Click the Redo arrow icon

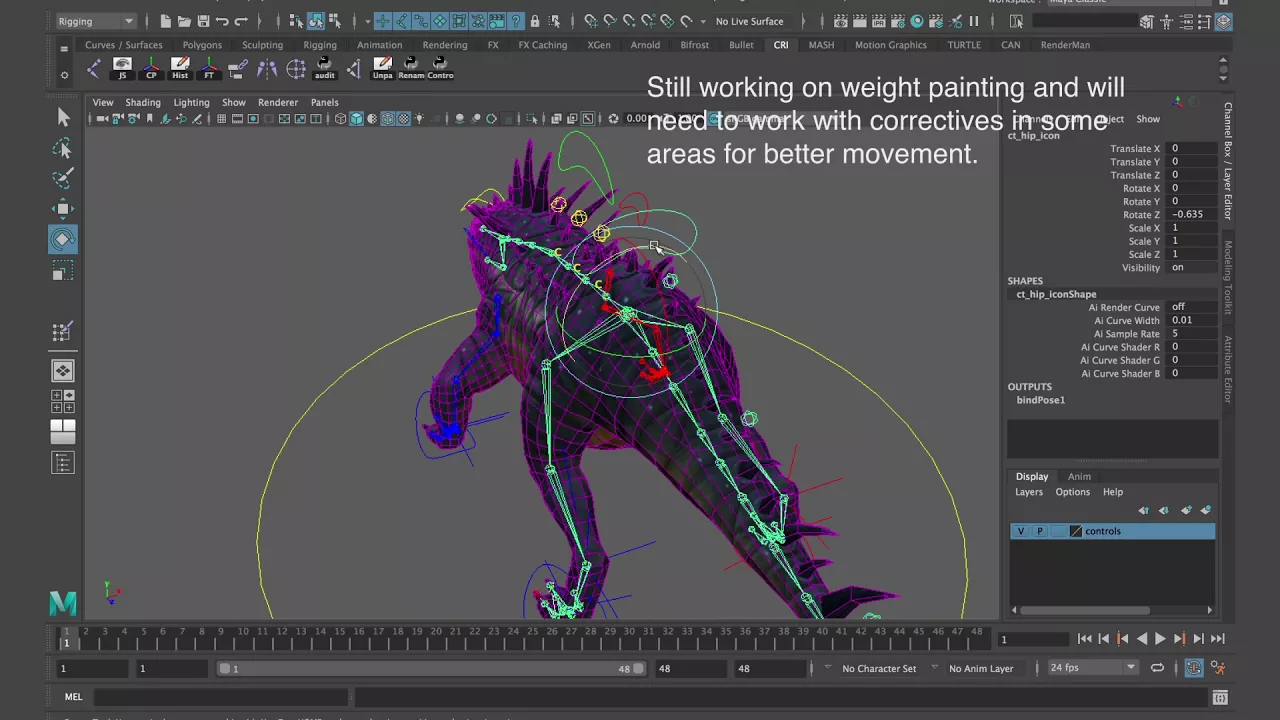click(241, 21)
